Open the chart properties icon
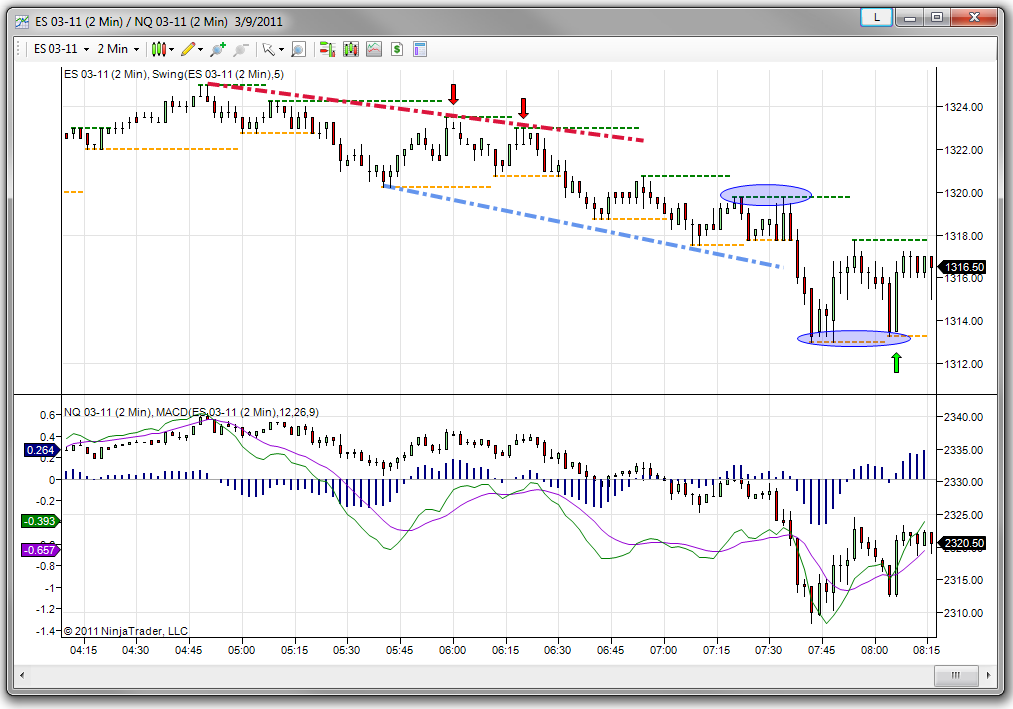Screen dimensions: 1013x709 pyautogui.click(x=420, y=48)
